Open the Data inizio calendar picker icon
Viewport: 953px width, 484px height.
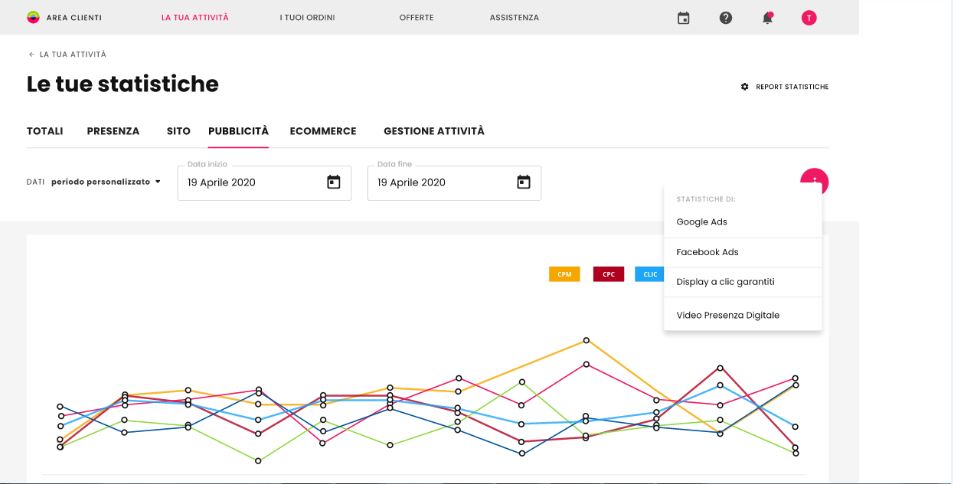click(x=334, y=182)
